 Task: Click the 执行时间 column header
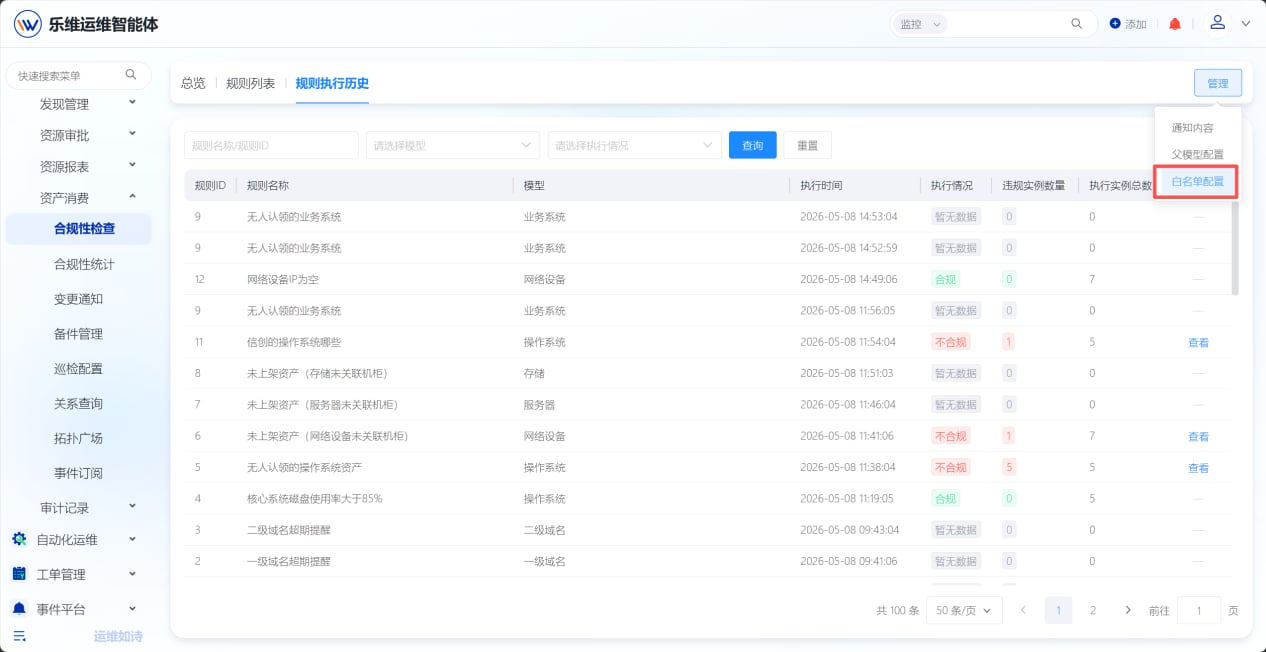click(821, 185)
